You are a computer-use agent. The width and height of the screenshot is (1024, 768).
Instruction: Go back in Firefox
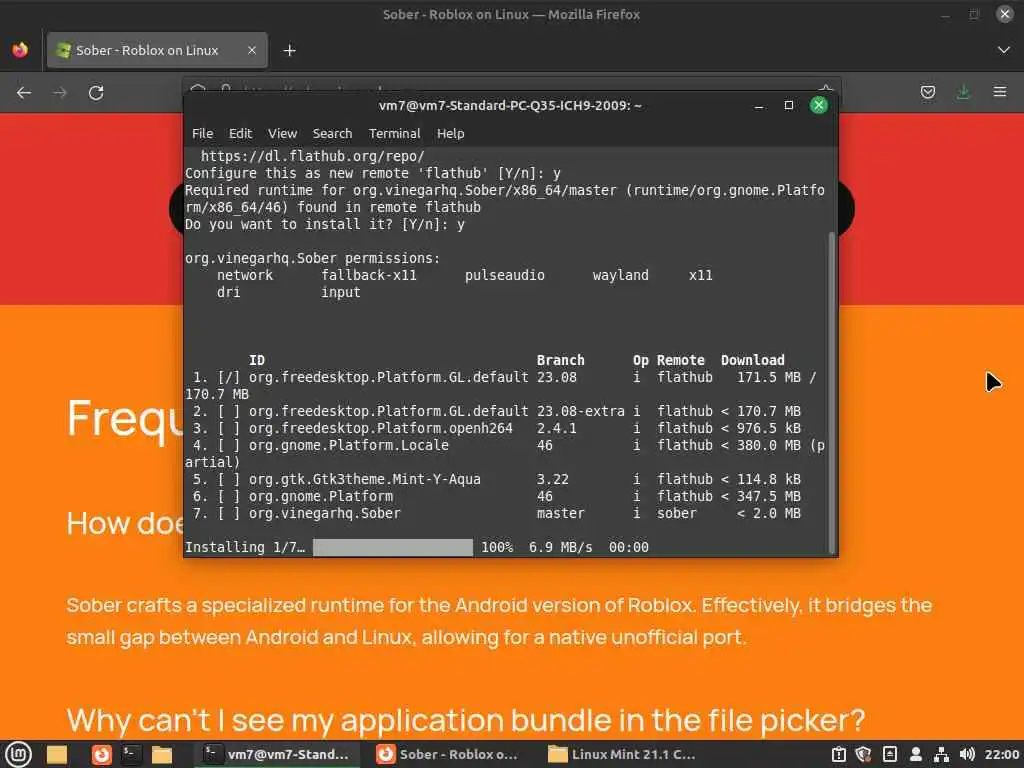24,93
